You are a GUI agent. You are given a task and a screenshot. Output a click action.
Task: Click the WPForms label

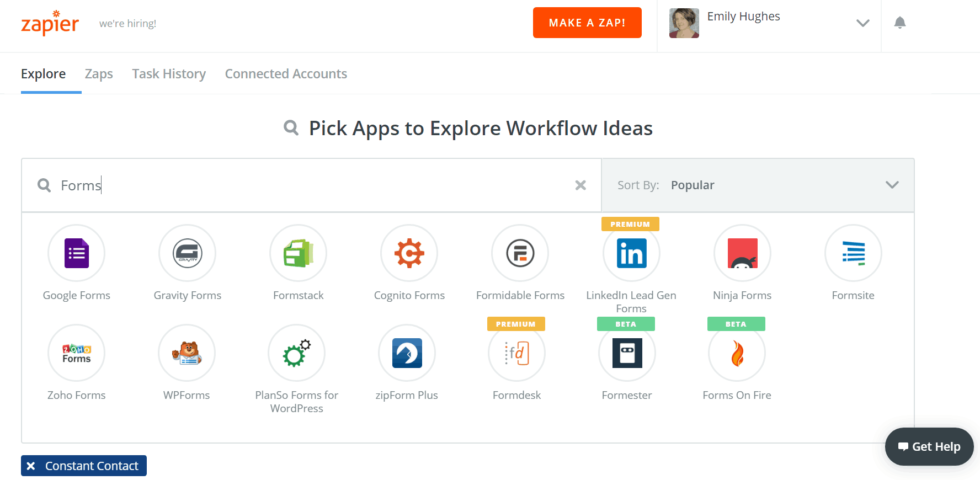click(186, 395)
